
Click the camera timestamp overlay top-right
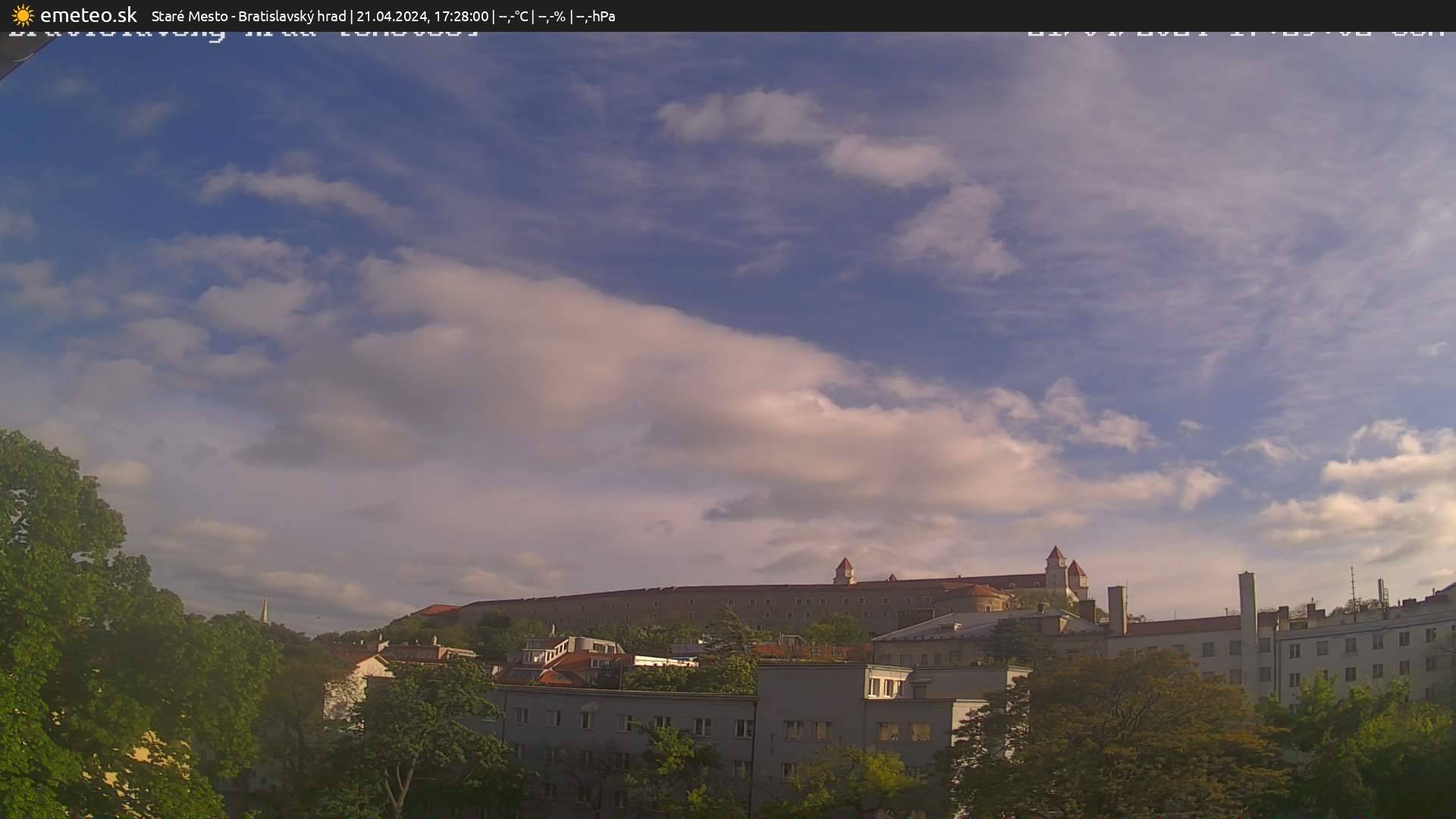point(1236,33)
